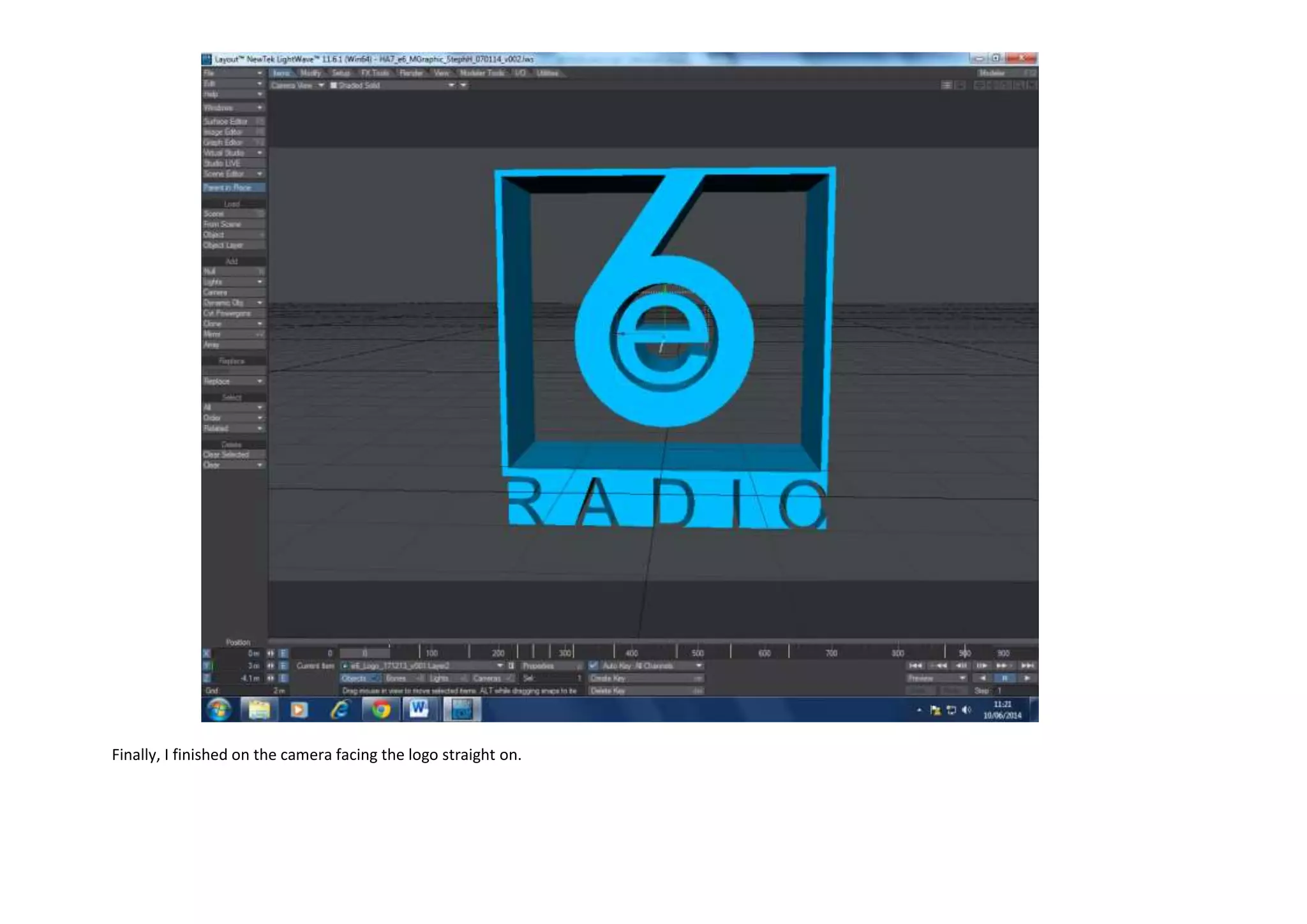Switch to the FX Tools tab
This screenshot has width=1307, height=924.
375,73
